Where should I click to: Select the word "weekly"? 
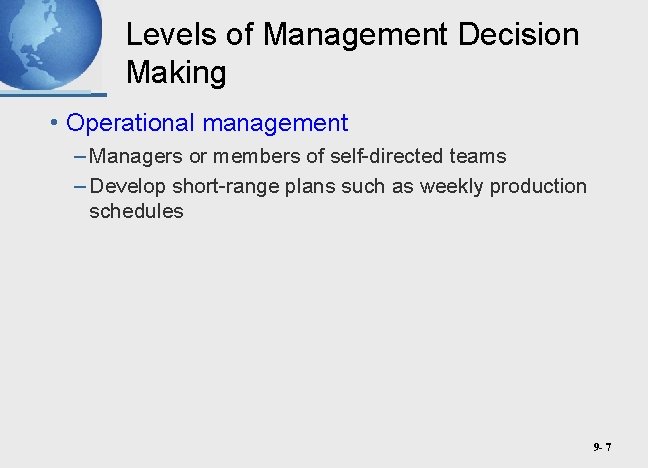(x=453, y=187)
